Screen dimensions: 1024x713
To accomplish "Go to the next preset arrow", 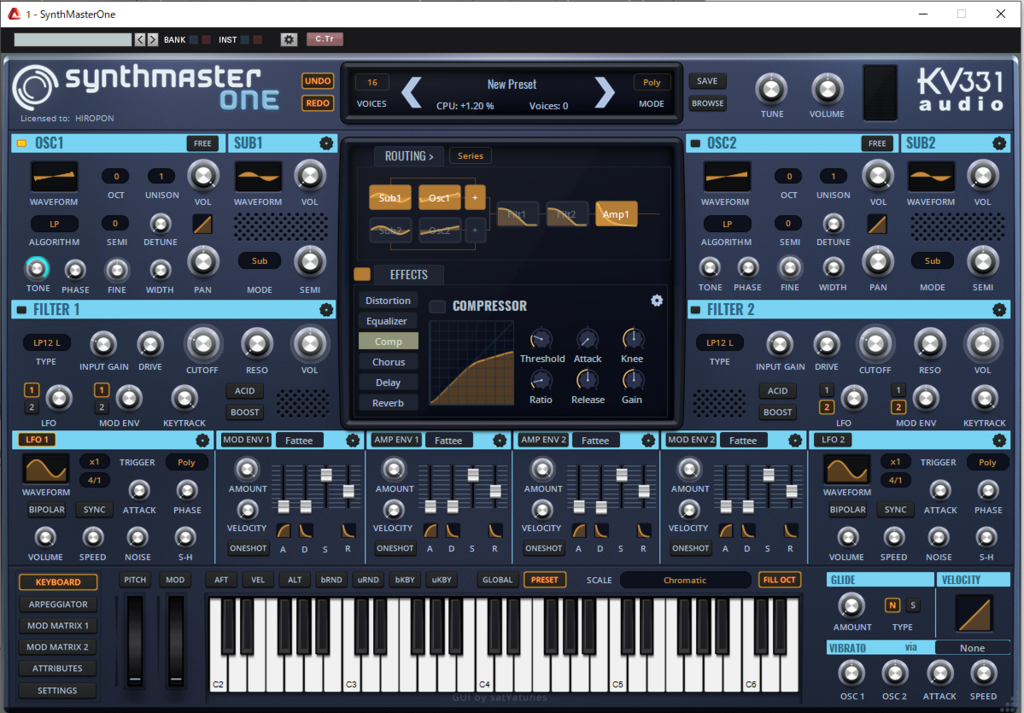I will 605,92.
